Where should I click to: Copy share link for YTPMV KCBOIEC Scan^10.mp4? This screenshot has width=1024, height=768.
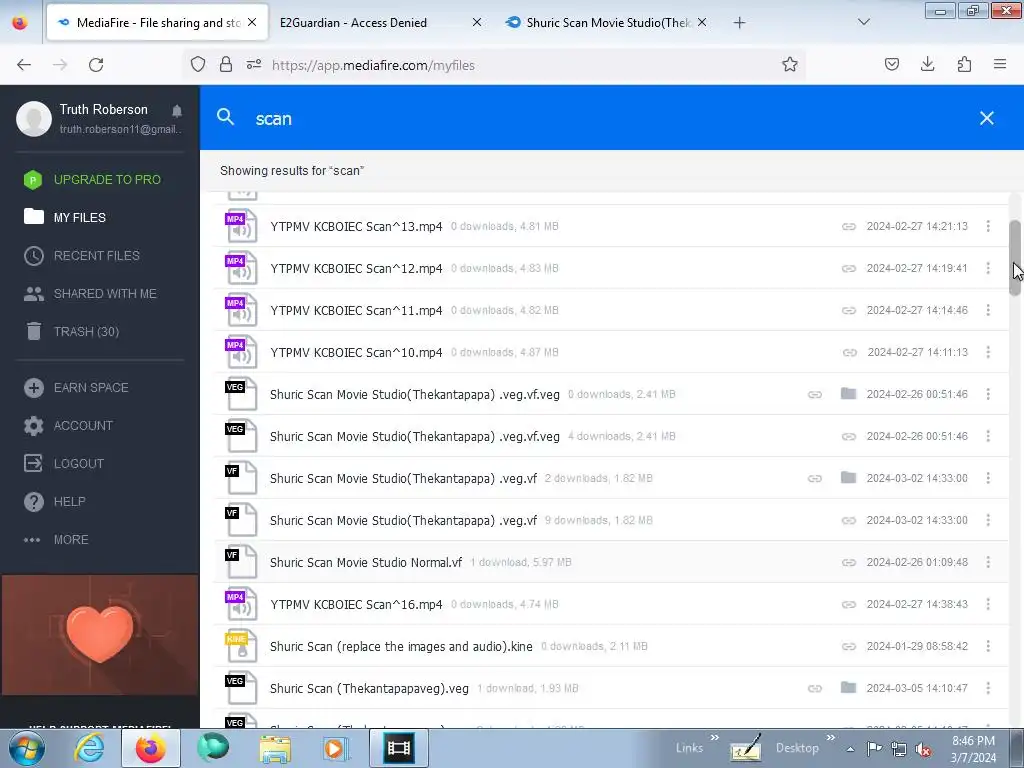click(x=849, y=353)
